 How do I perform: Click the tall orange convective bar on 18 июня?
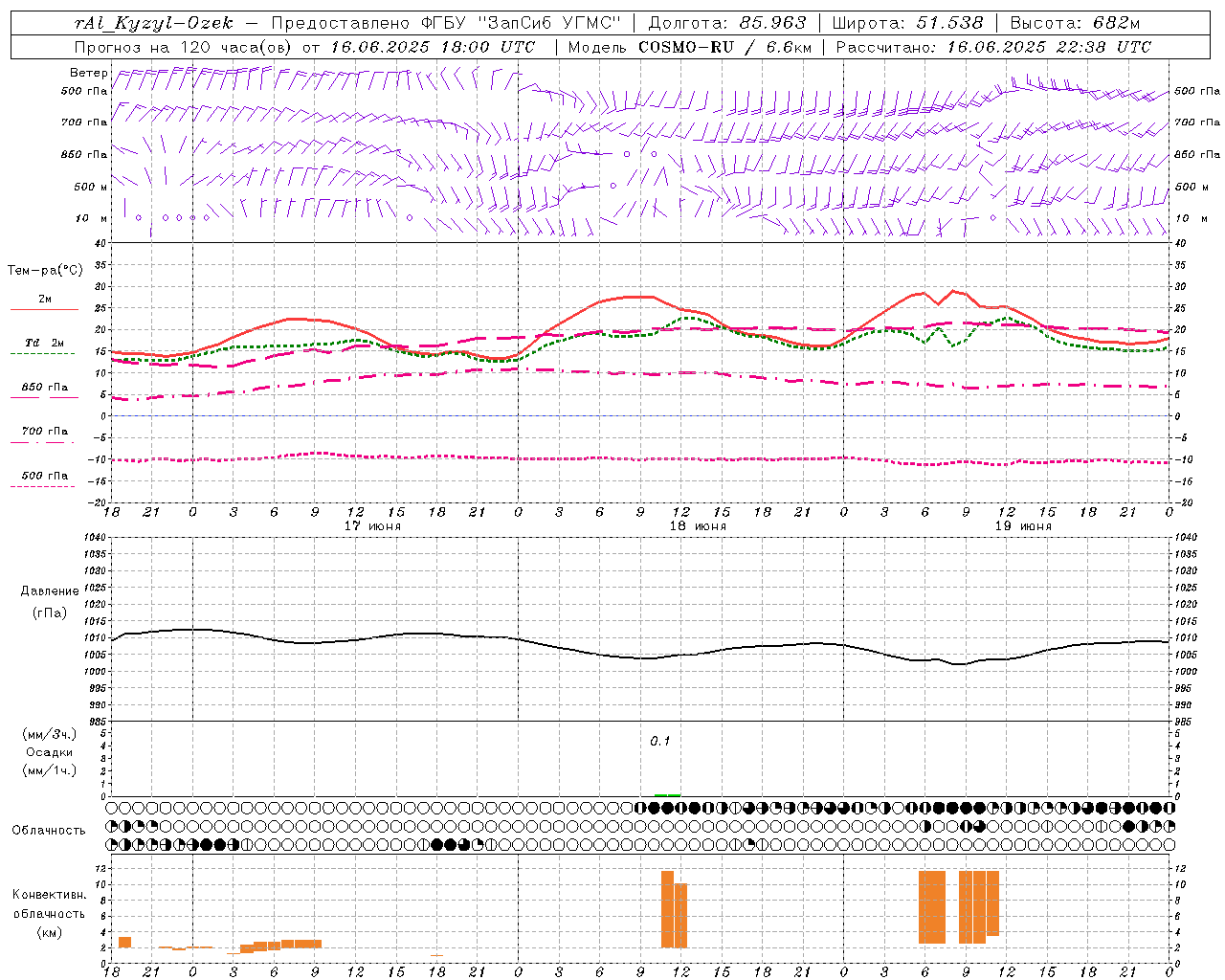(667, 909)
